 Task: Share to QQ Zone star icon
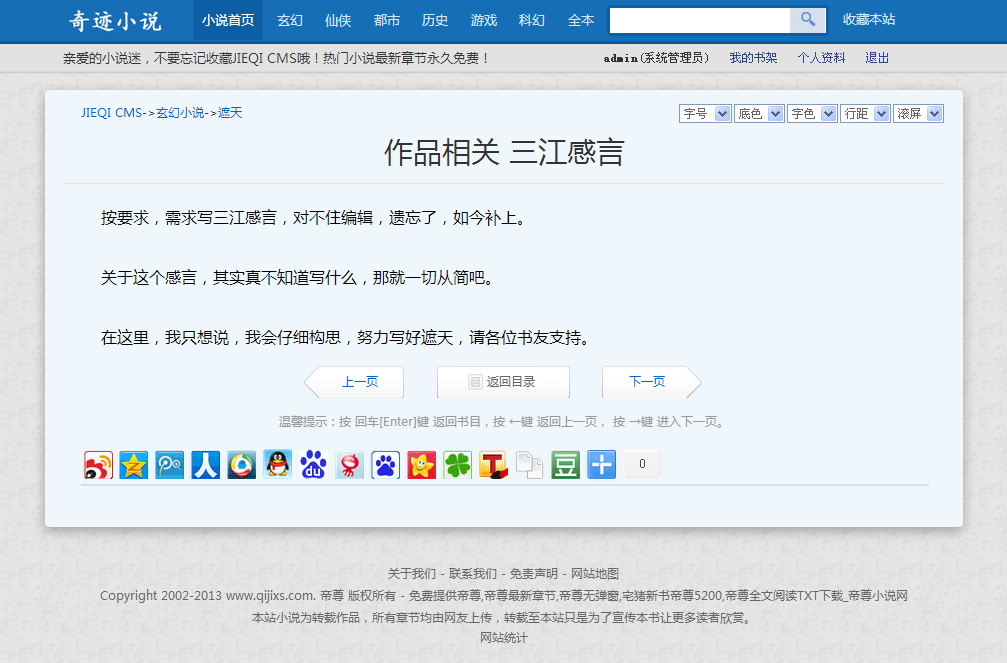pos(134,464)
